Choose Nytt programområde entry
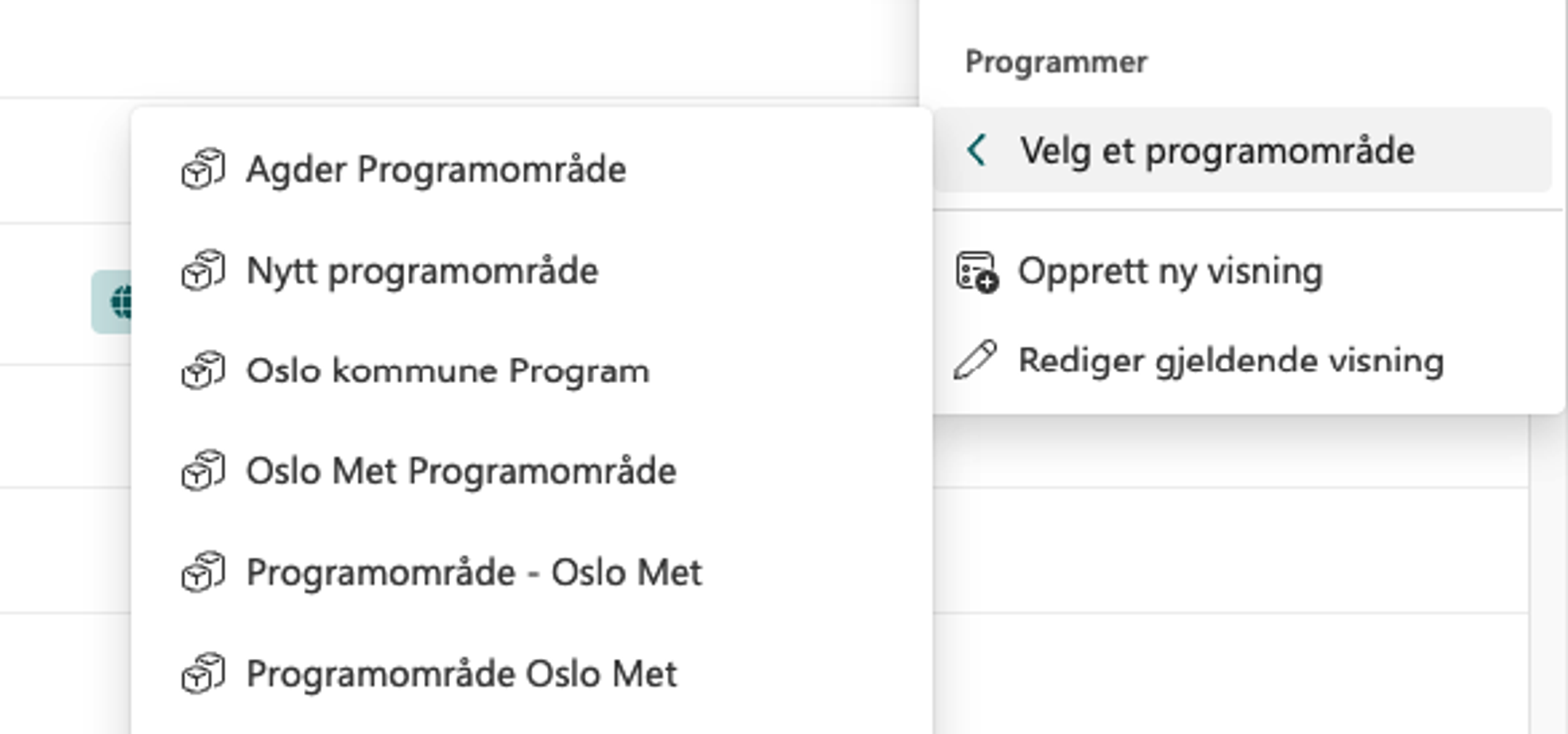1568x734 pixels. [x=422, y=271]
